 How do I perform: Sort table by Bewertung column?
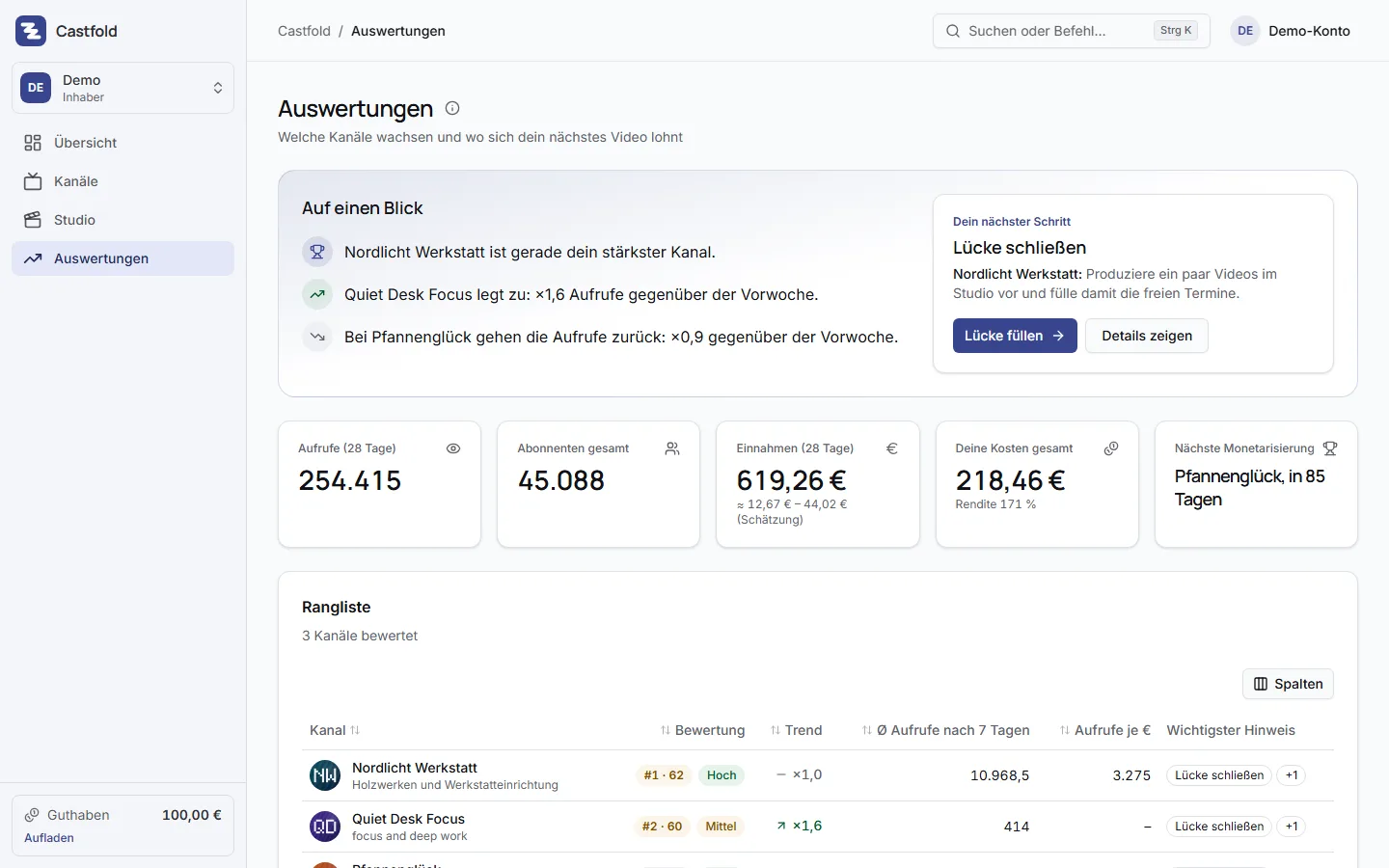point(702,730)
